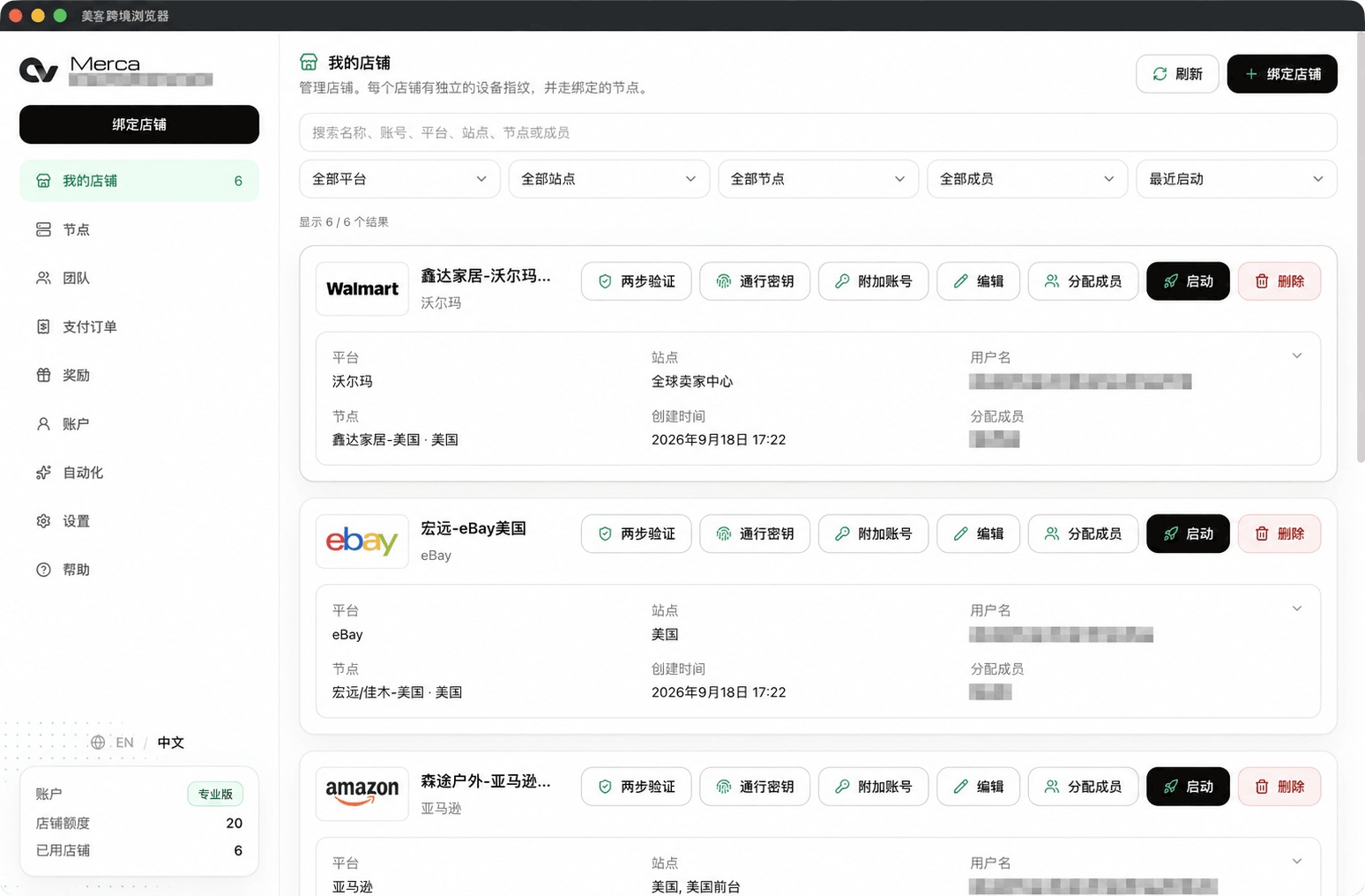Click 通行密钥 fingerprint for Walmart store
1365x896 pixels.
[755, 281]
